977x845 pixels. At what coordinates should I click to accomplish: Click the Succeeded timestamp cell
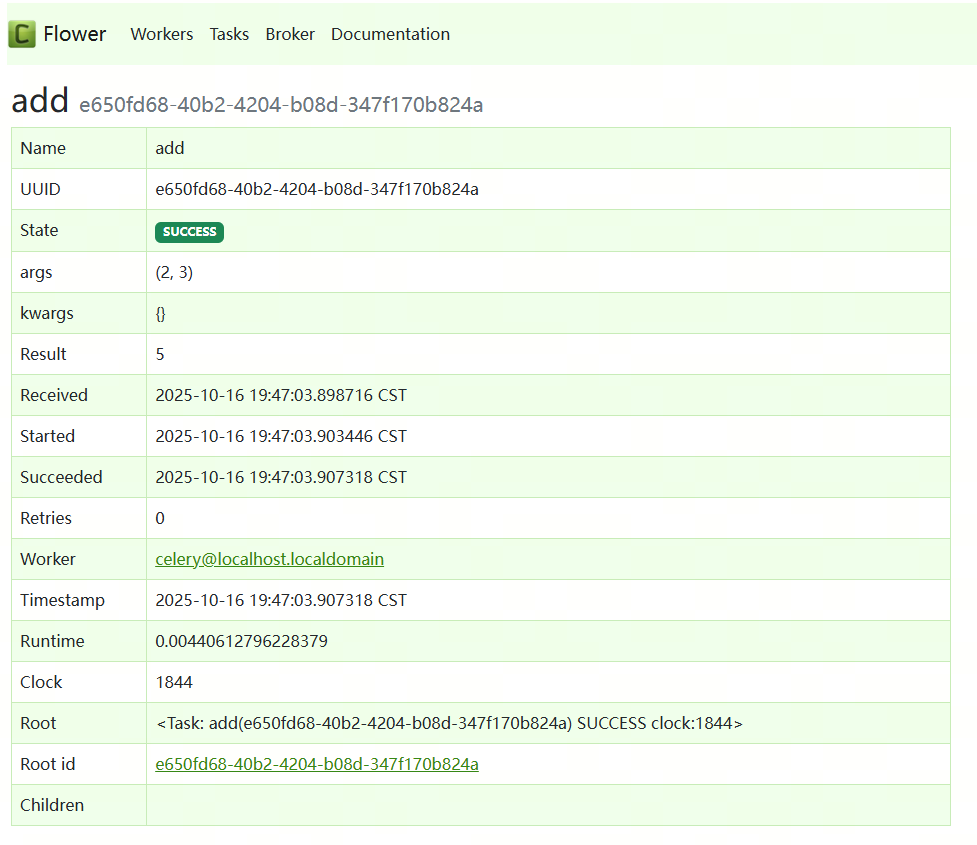[280, 477]
